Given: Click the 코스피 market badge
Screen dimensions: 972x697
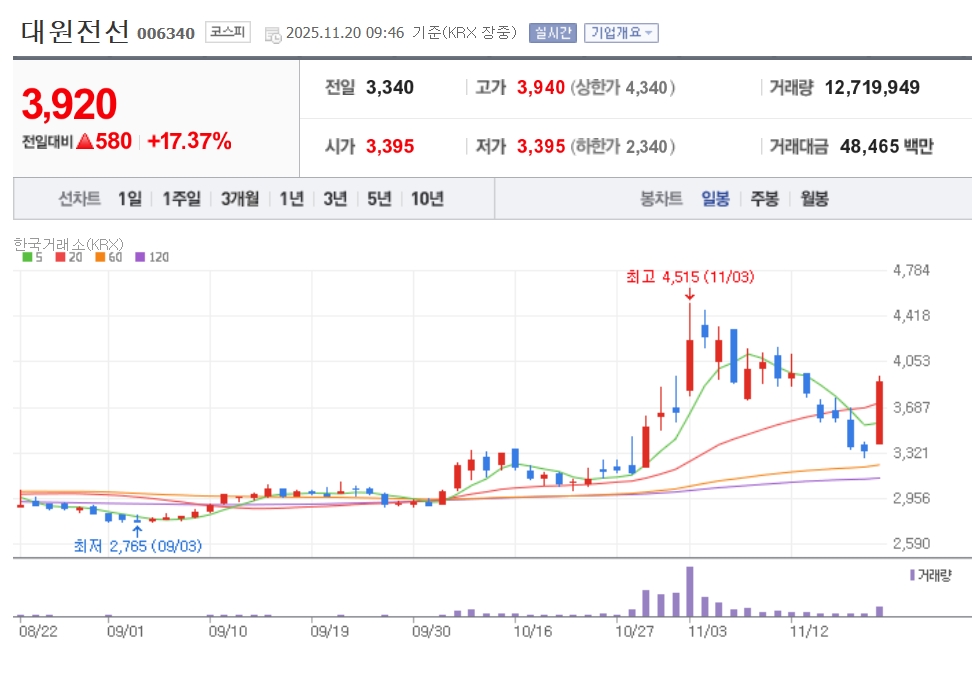Looking at the screenshot, I should point(229,32).
